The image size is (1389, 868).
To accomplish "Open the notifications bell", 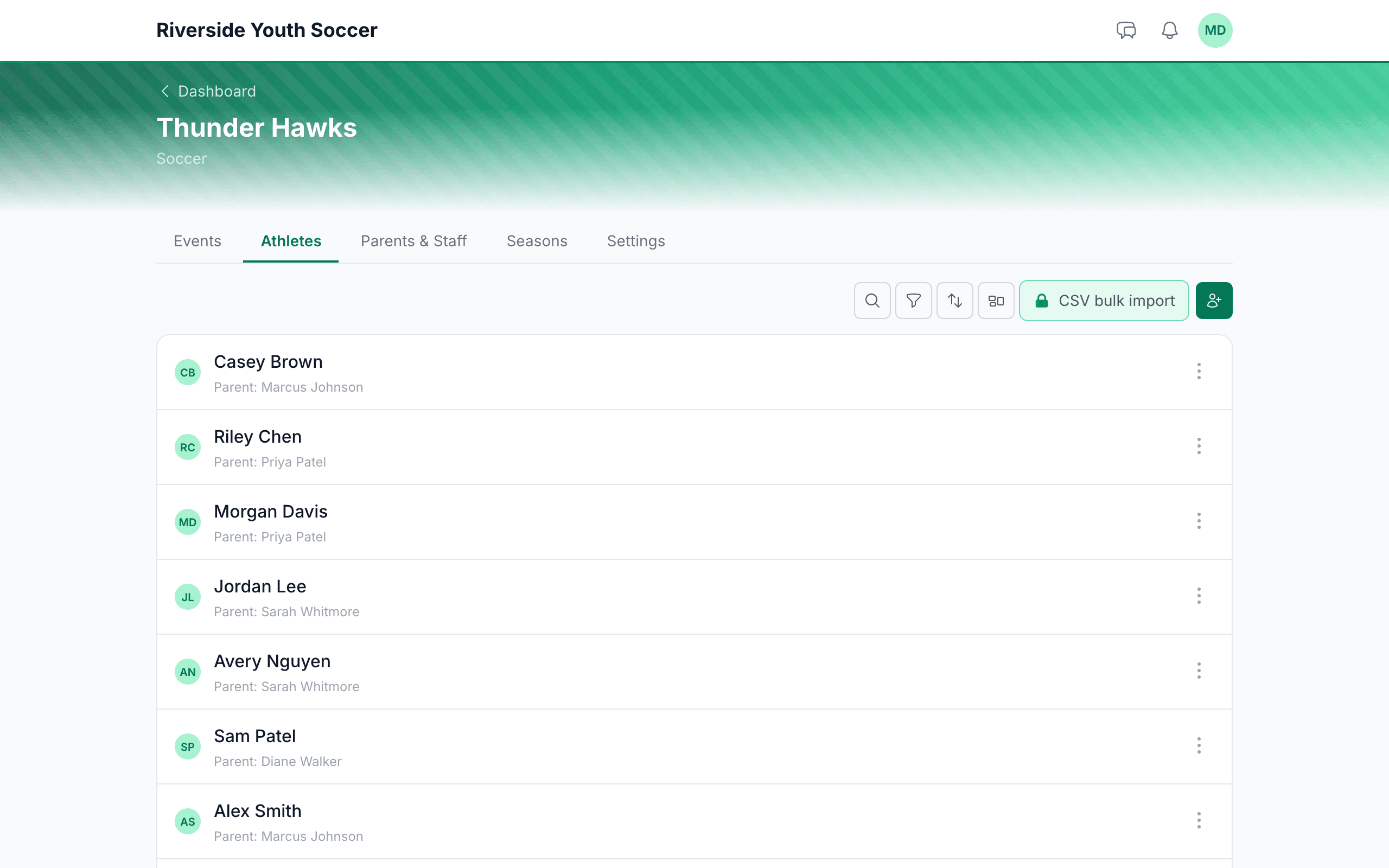I will 1169,30.
